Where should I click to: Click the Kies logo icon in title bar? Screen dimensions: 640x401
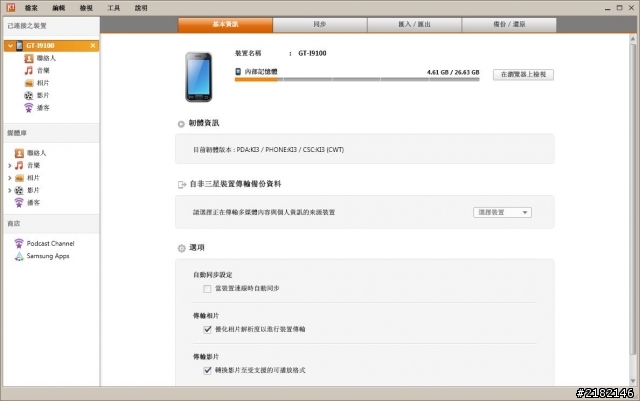(x=11, y=7)
